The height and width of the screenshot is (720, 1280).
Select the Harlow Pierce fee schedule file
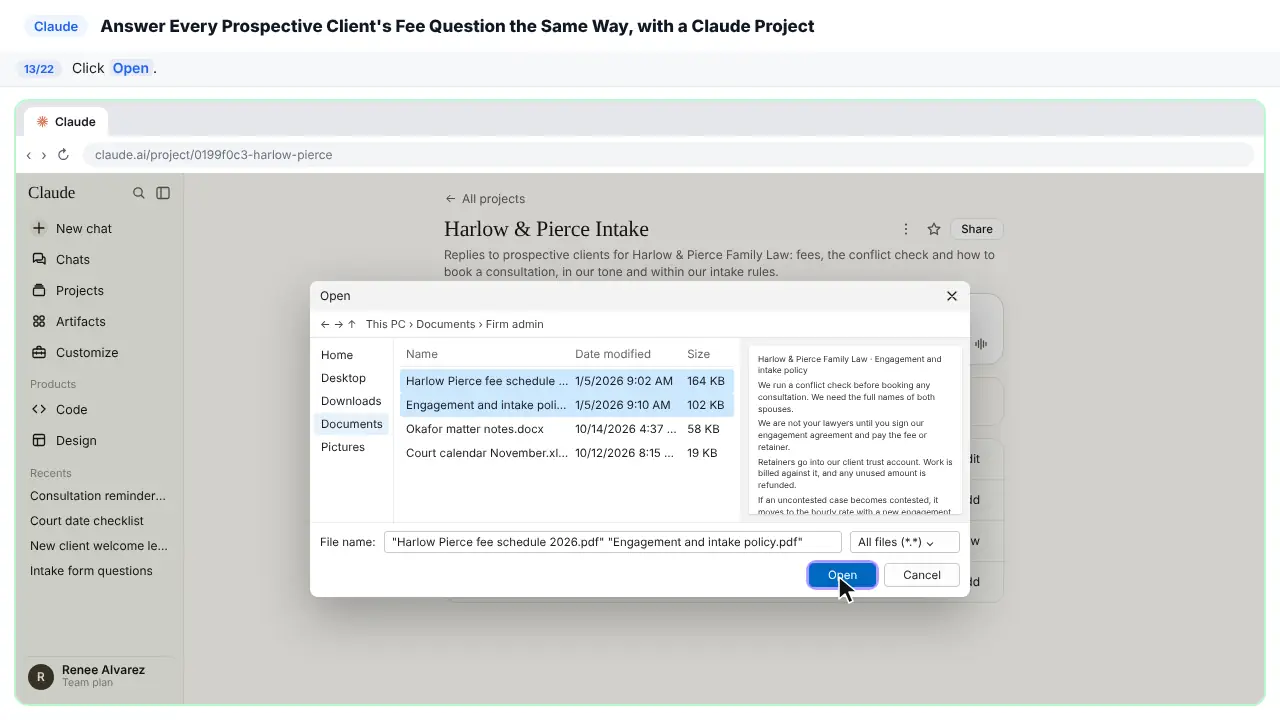567,381
